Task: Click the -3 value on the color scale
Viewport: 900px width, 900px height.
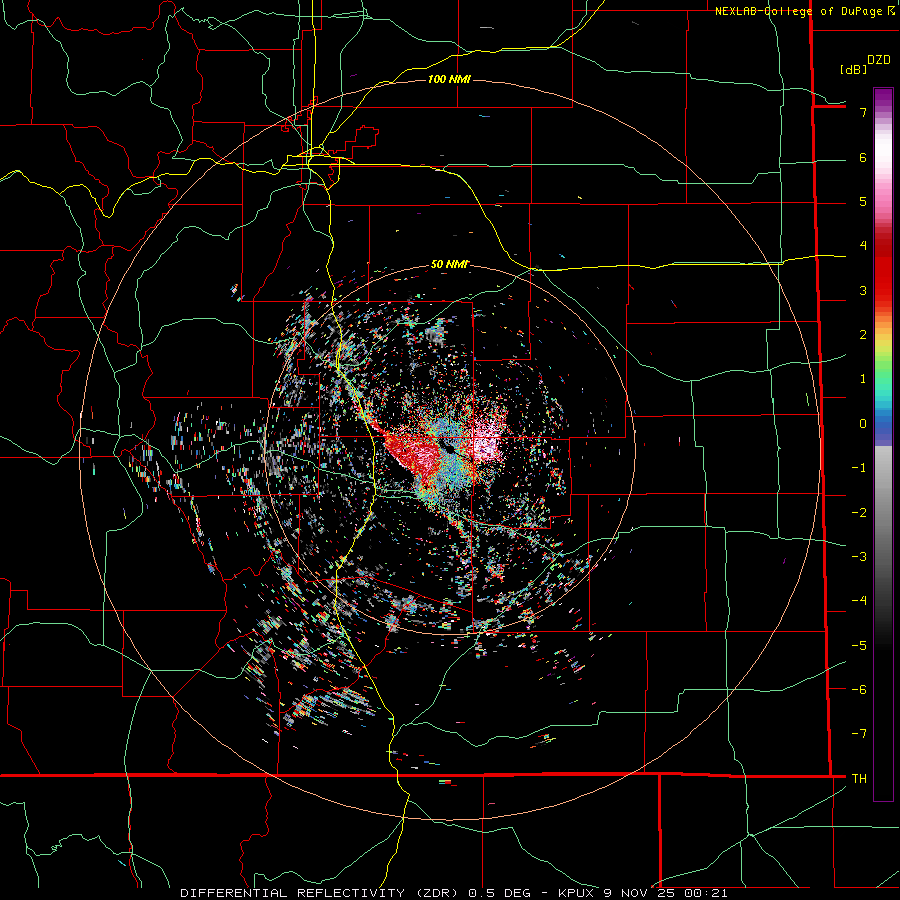Action: 859,557
